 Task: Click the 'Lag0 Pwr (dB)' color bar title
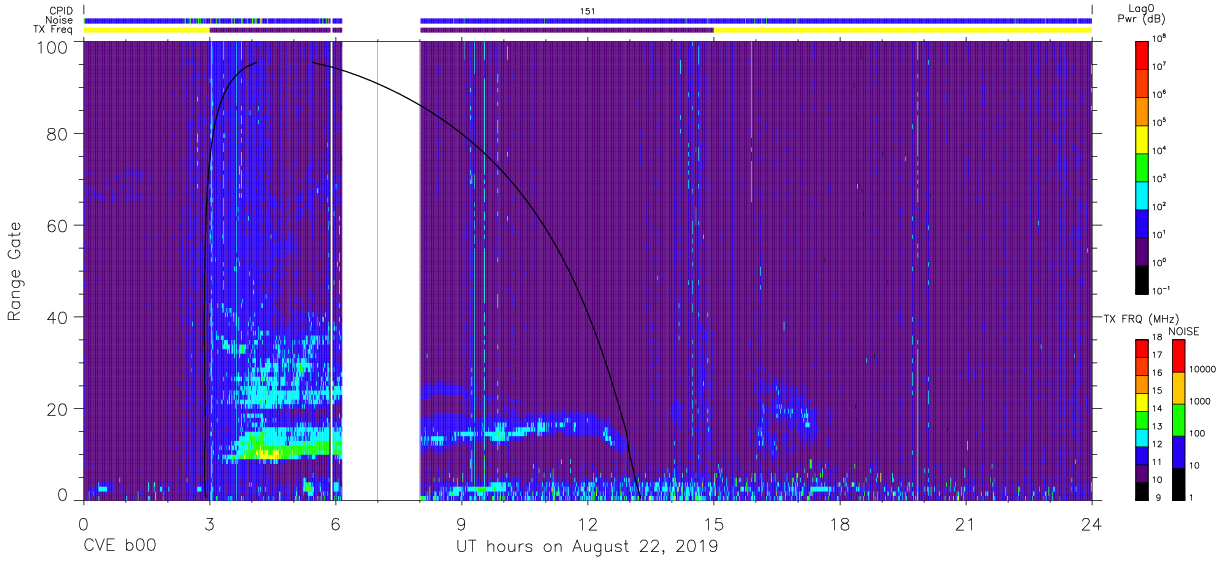pos(1143,13)
